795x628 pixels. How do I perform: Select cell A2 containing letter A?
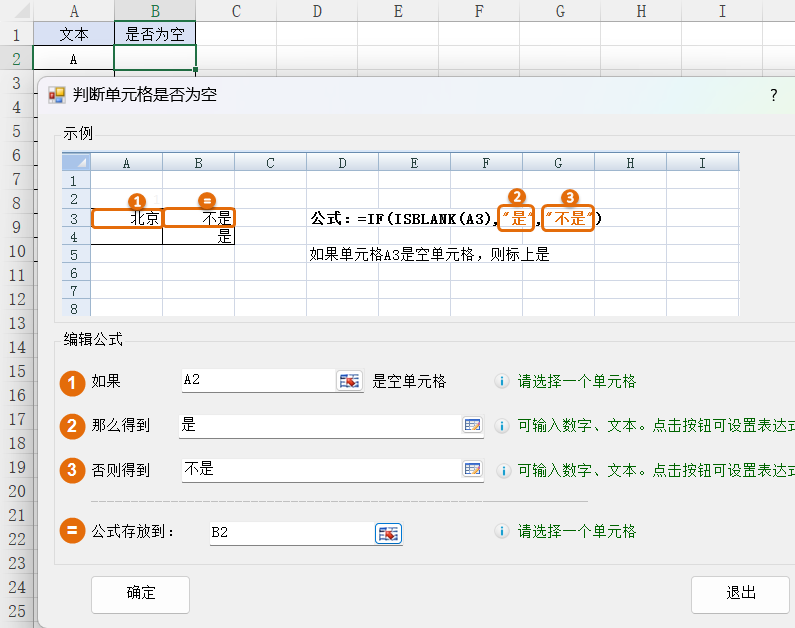pos(74,59)
